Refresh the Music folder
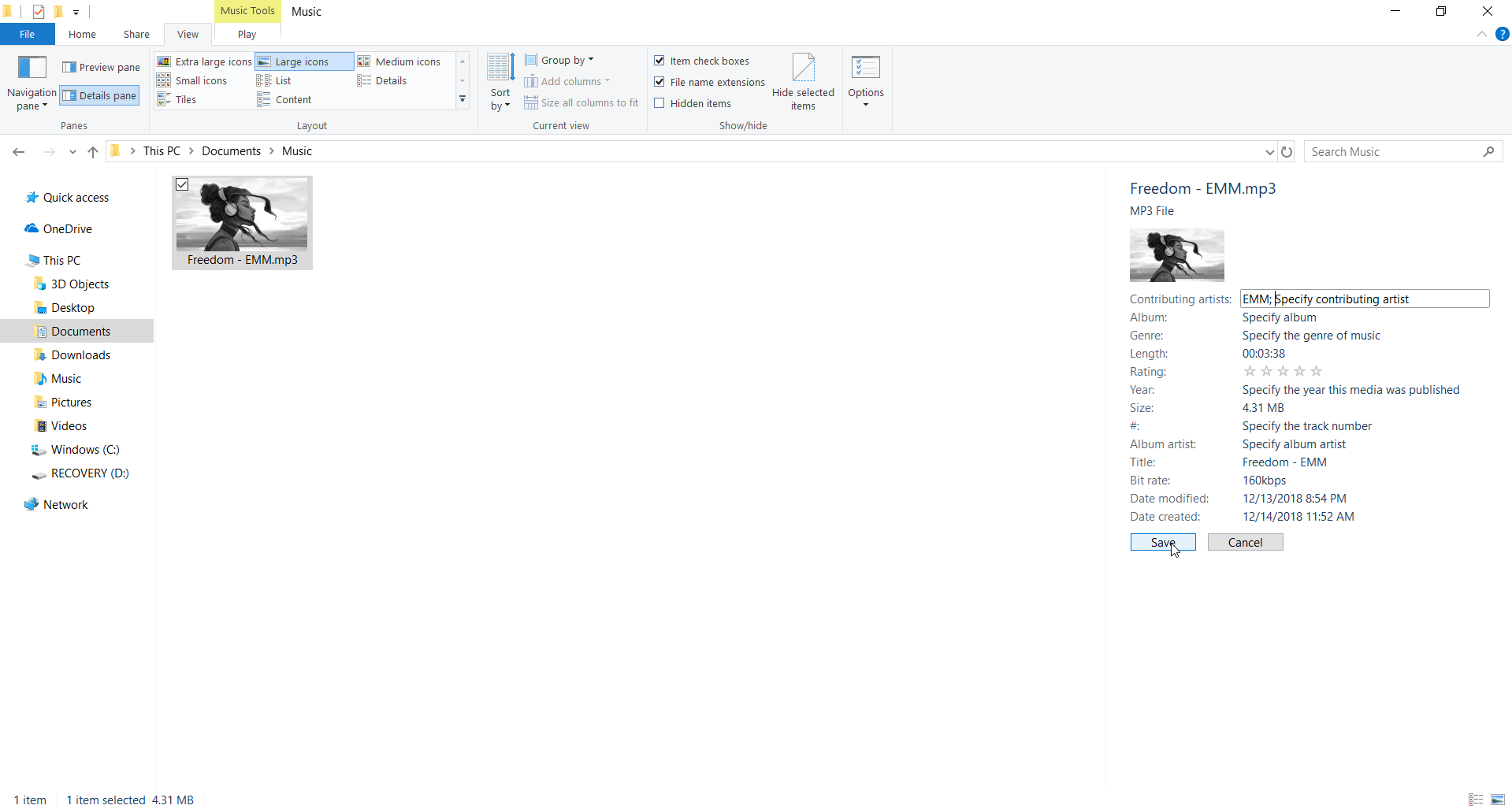Screen dimensions: 1512x809 coord(1287,152)
